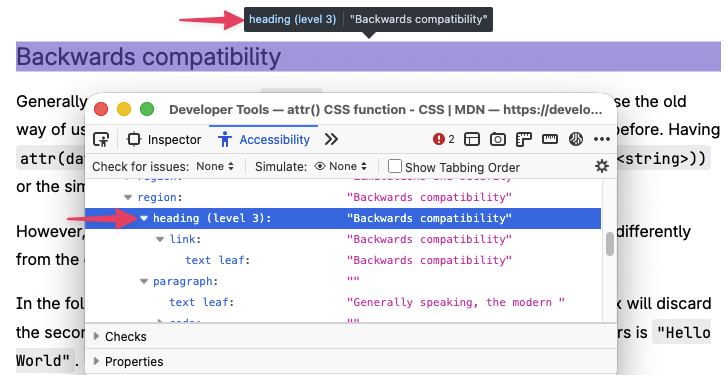Open the error count indicator showing 2
This screenshot has height=375, width=727.
(443, 139)
